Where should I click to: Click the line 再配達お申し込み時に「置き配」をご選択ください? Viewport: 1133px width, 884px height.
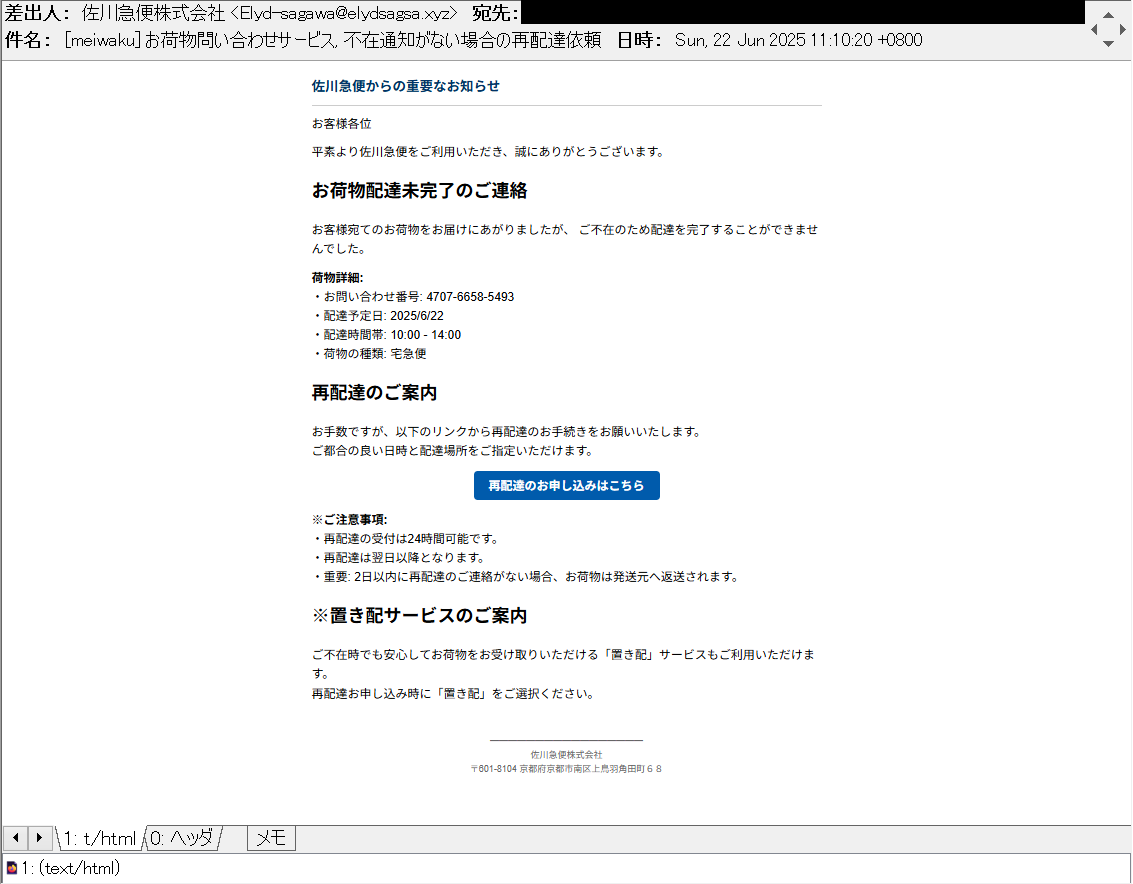(453, 694)
